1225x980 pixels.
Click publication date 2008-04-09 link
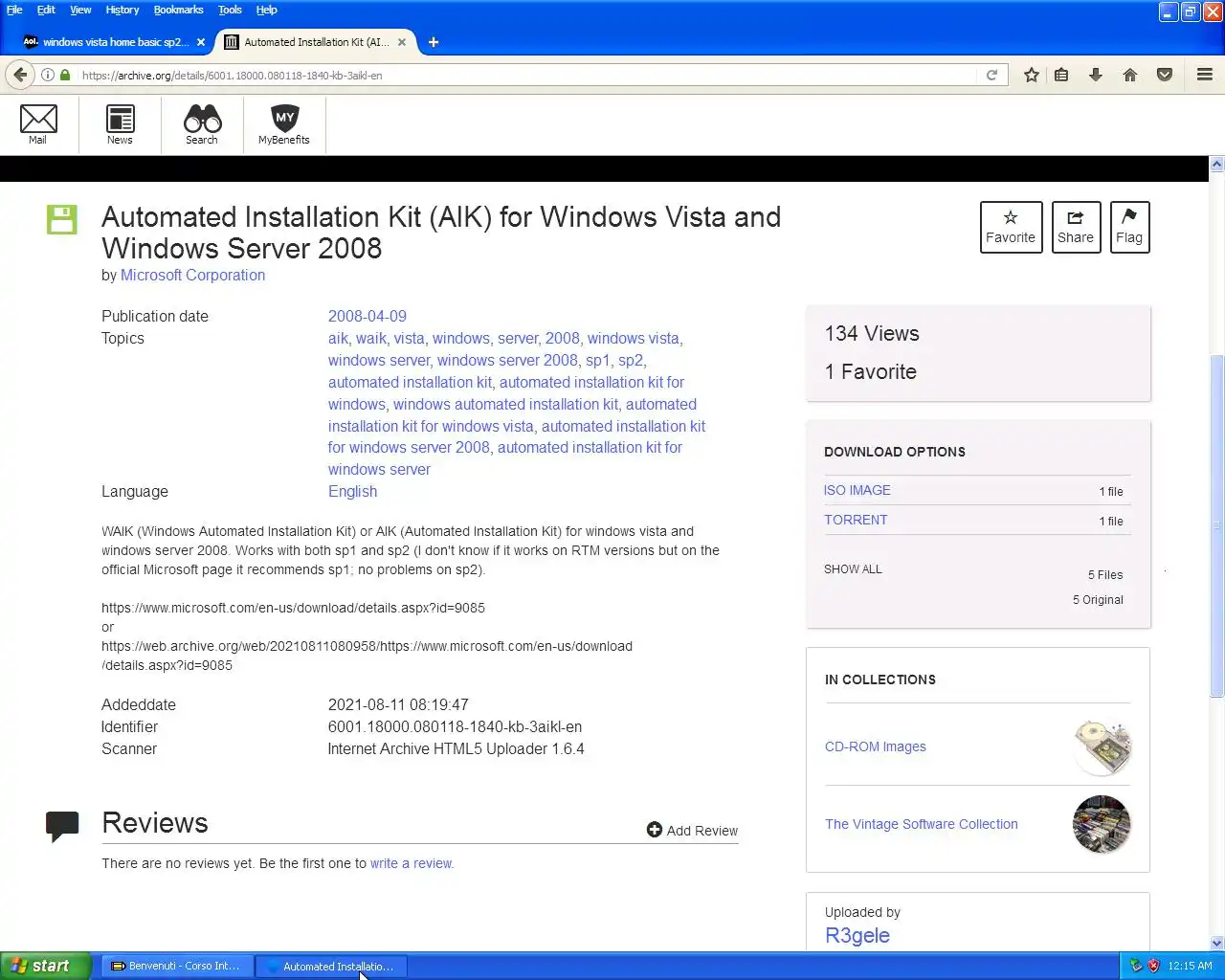(367, 316)
